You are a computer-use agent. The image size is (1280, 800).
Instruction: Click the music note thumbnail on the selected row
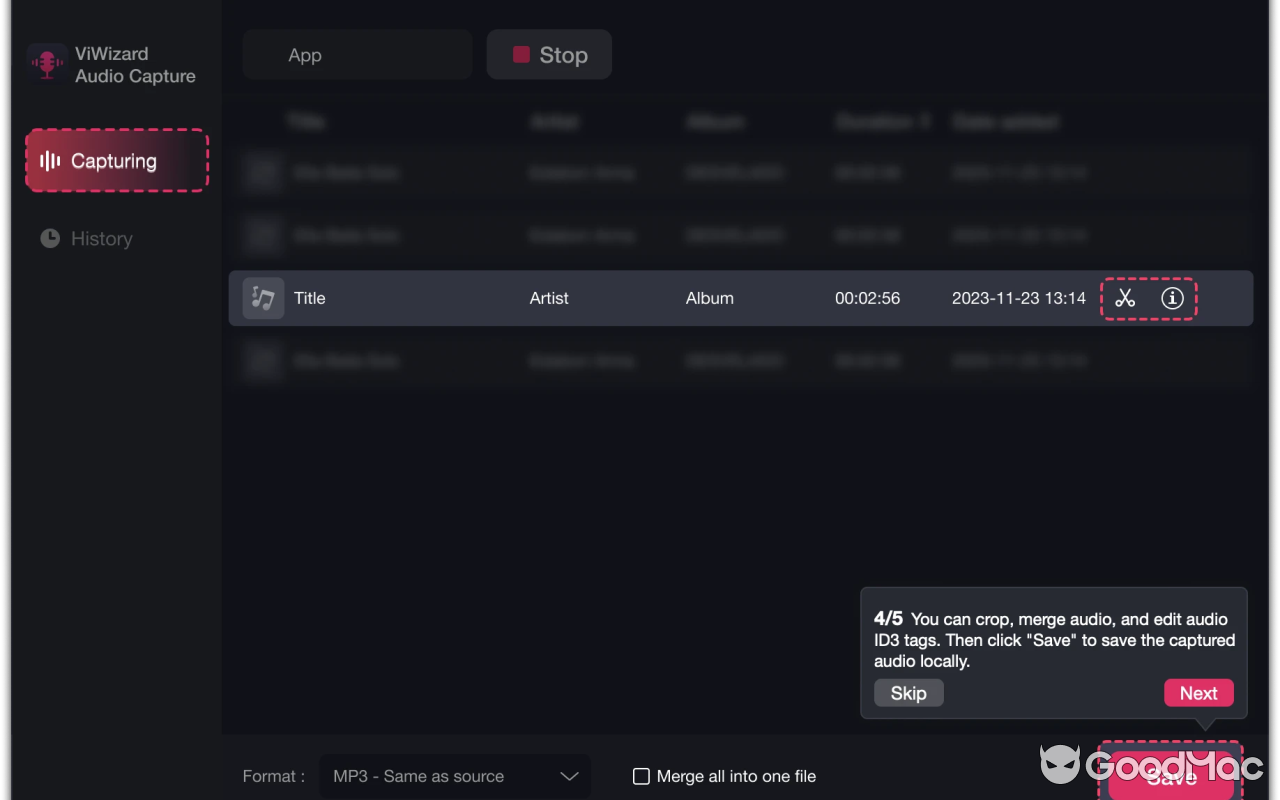pos(262,297)
